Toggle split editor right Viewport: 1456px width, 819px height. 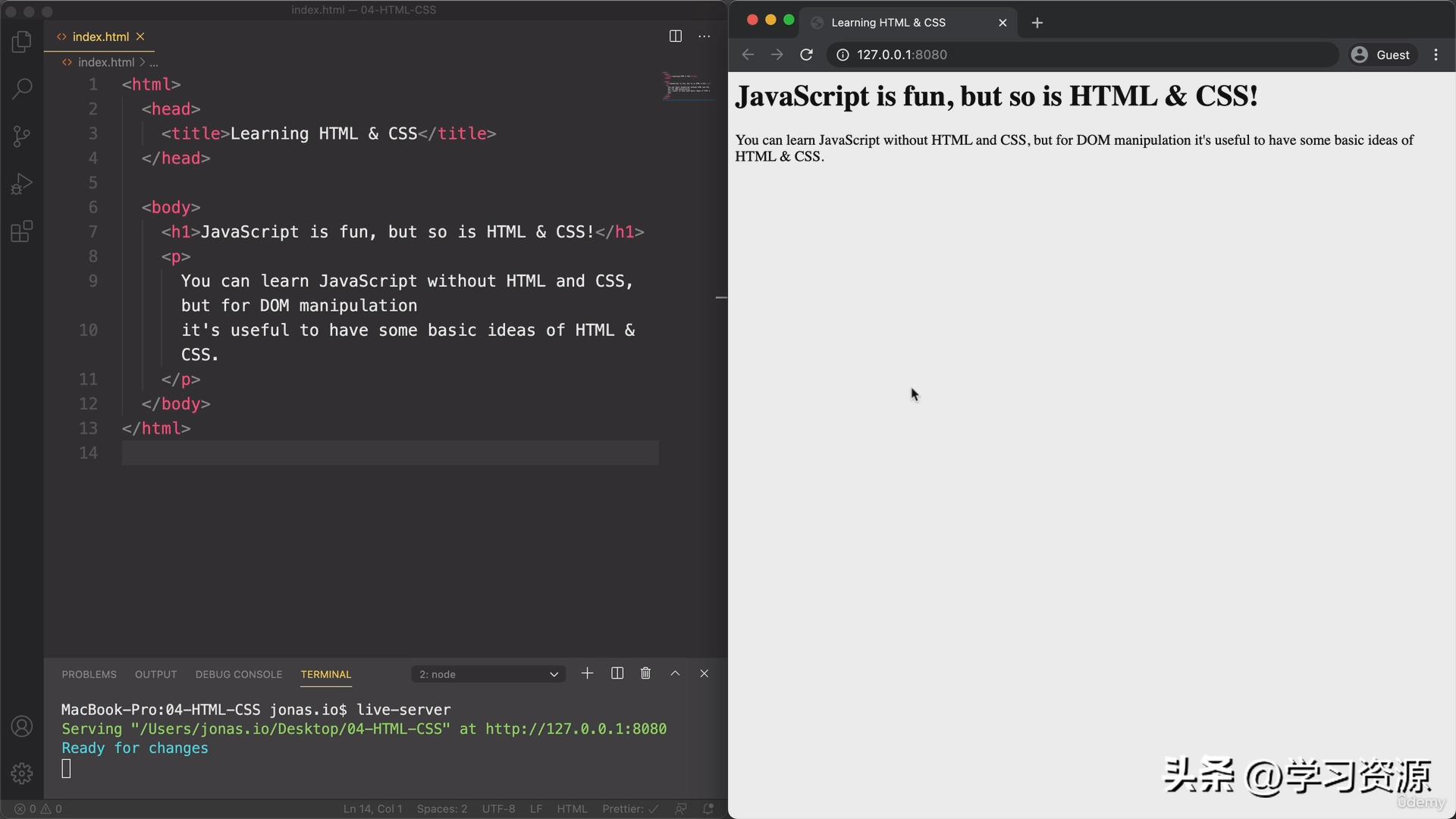point(675,36)
